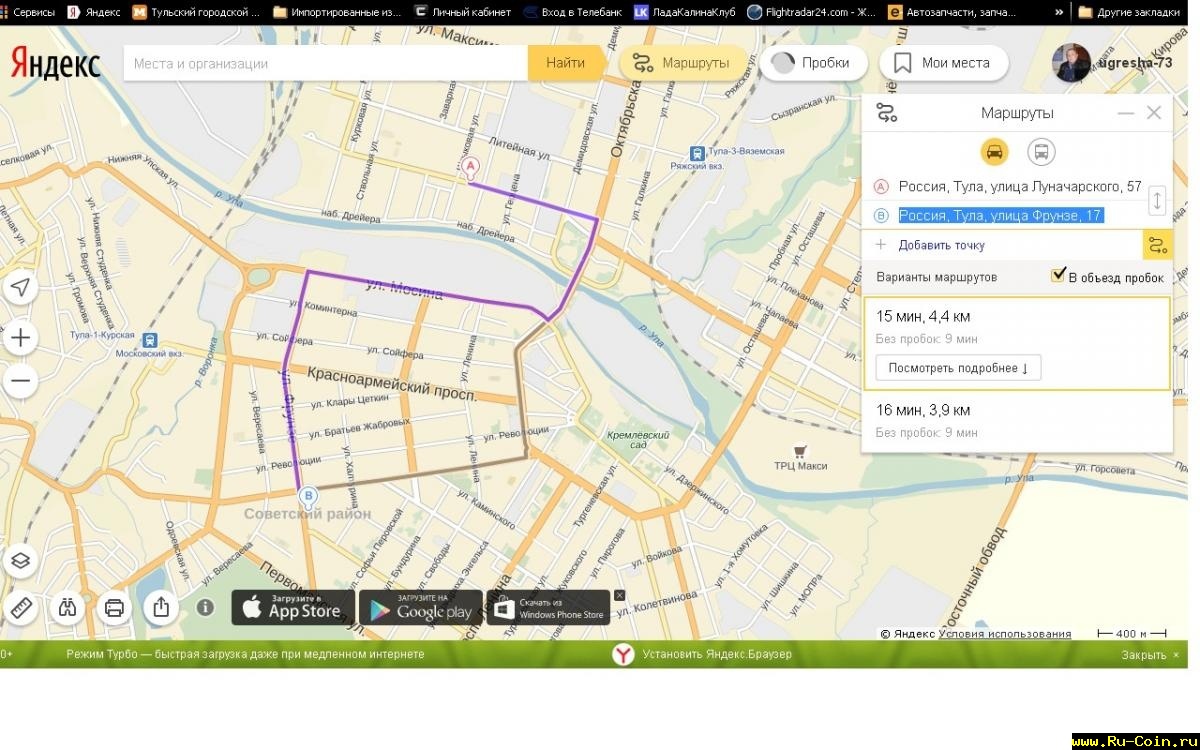This screenshot has width=1200, height=750.
Task: Open the Windows Phone Store badge
Action: (x=549, y=607)
